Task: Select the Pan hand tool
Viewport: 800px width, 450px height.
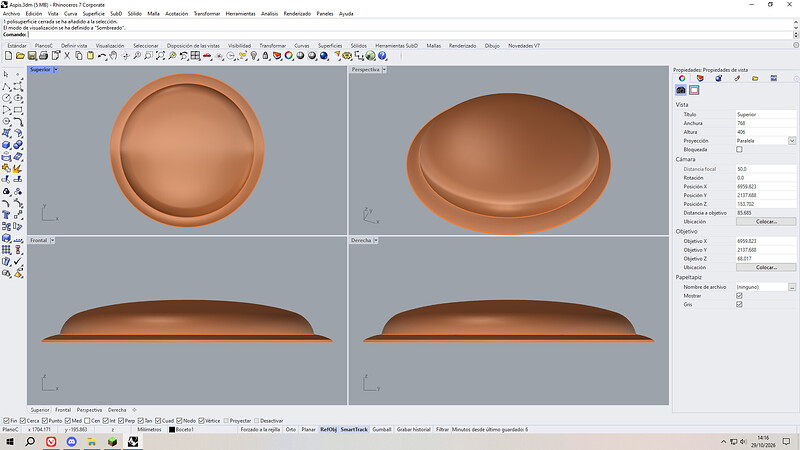Action: [x=113, y=56]
